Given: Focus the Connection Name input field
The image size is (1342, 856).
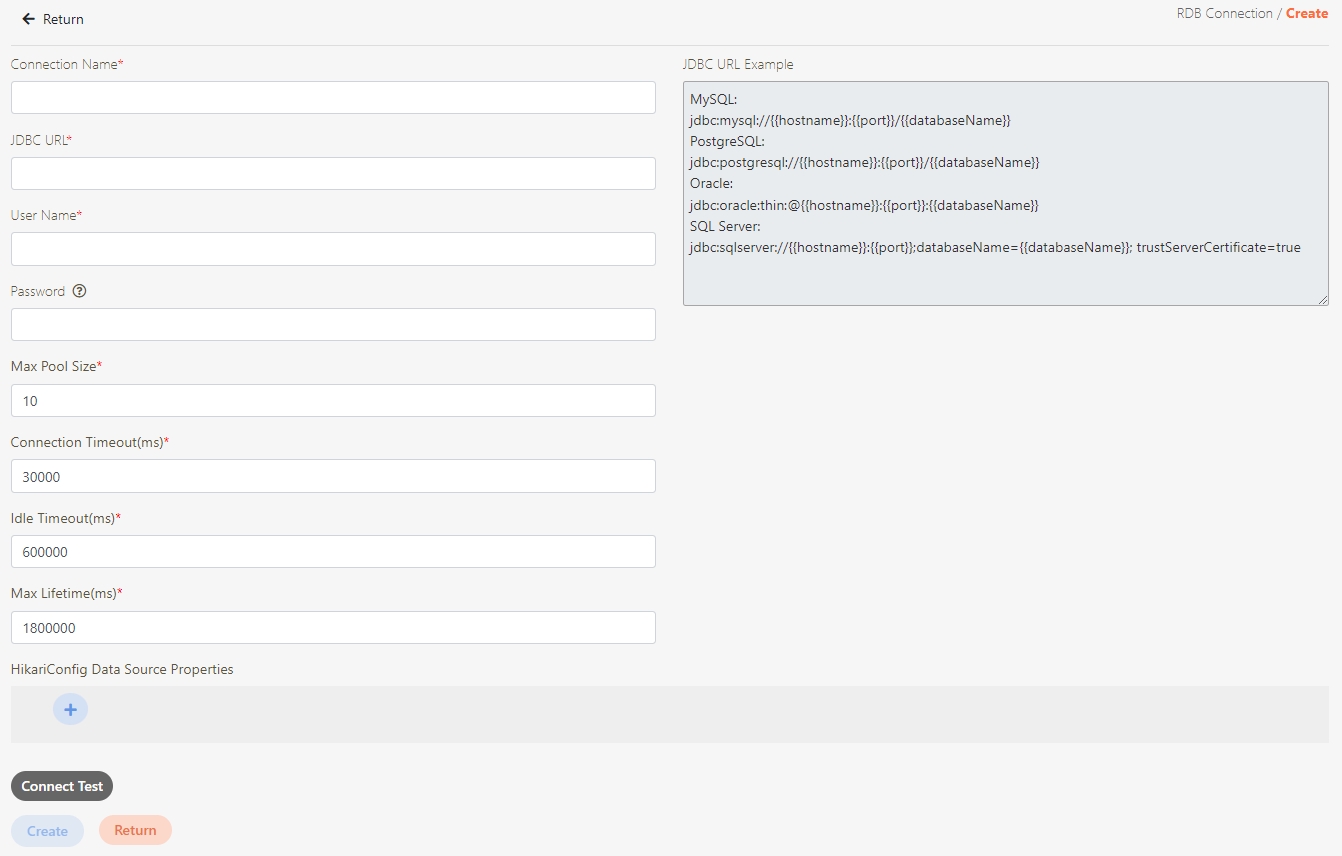Looking at the screenshot, I should pyautogui.click(x=333, y=98).
